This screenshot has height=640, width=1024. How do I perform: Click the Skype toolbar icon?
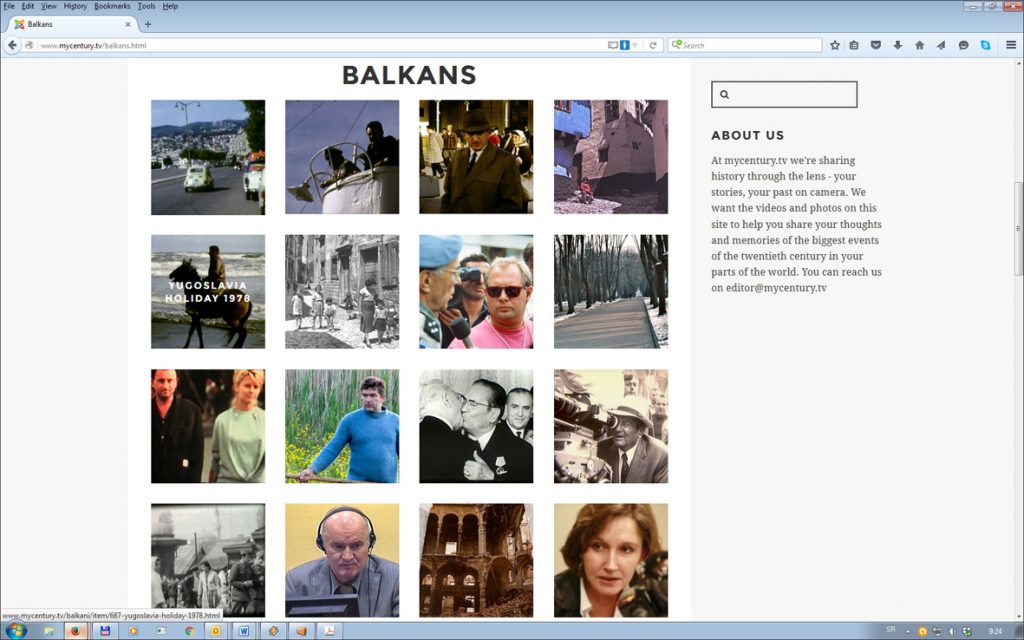(985, 45)
